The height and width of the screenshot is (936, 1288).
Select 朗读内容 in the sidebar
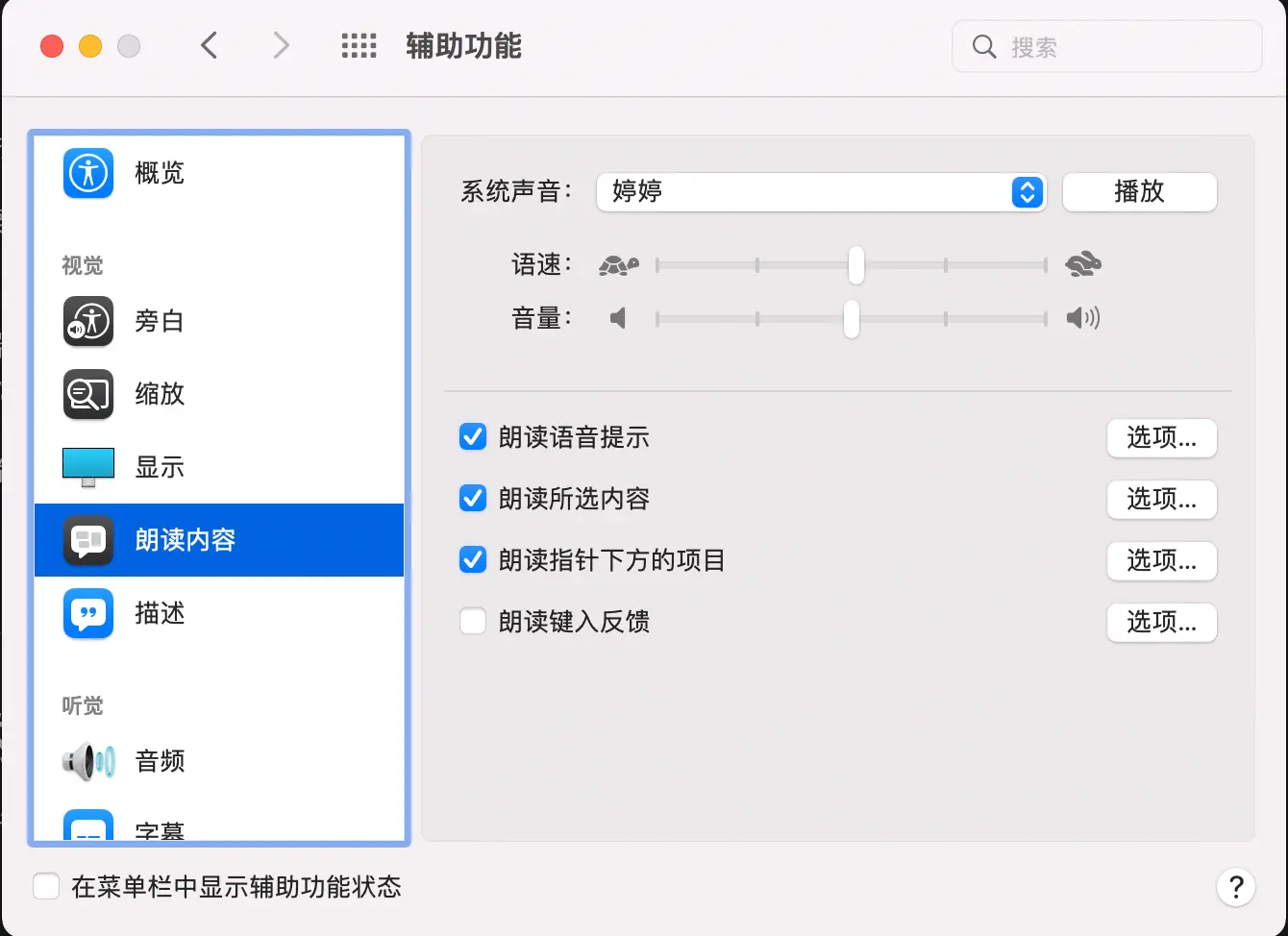coord(186,540)
